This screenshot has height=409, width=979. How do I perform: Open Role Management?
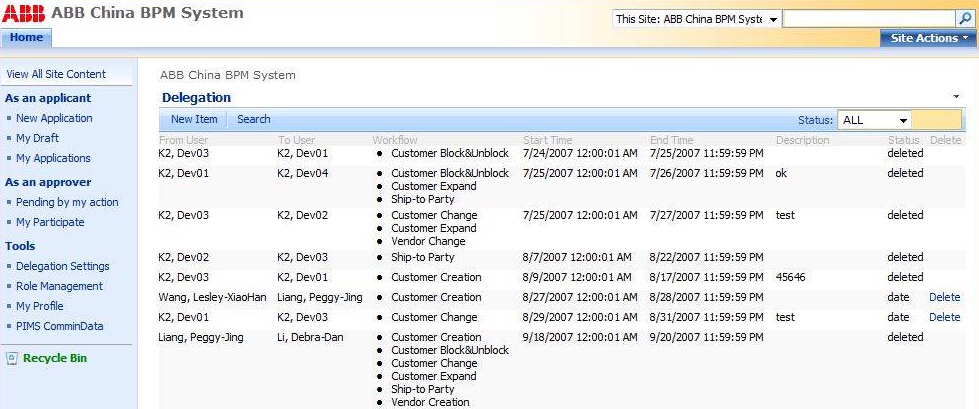pos(59,286)
